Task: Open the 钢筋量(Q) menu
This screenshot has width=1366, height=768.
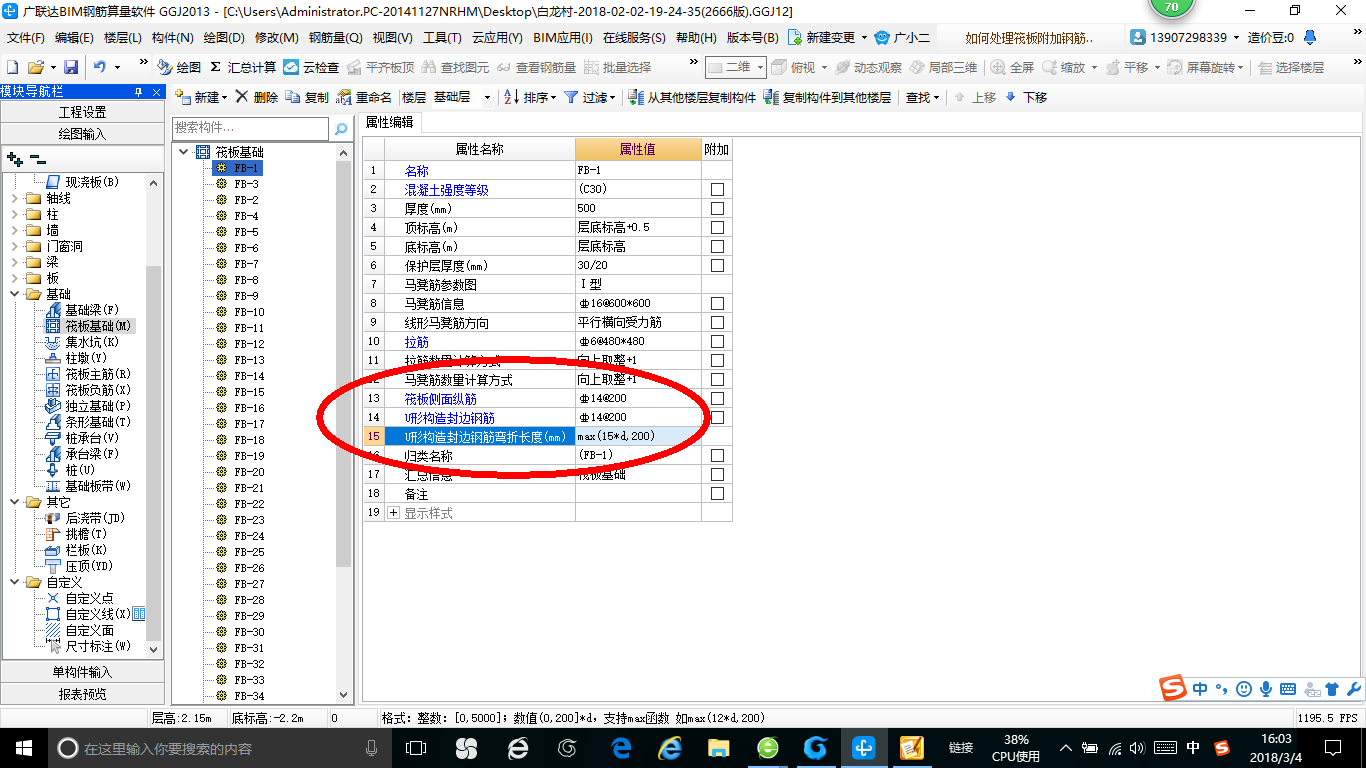Action: (x=335, y=37)
